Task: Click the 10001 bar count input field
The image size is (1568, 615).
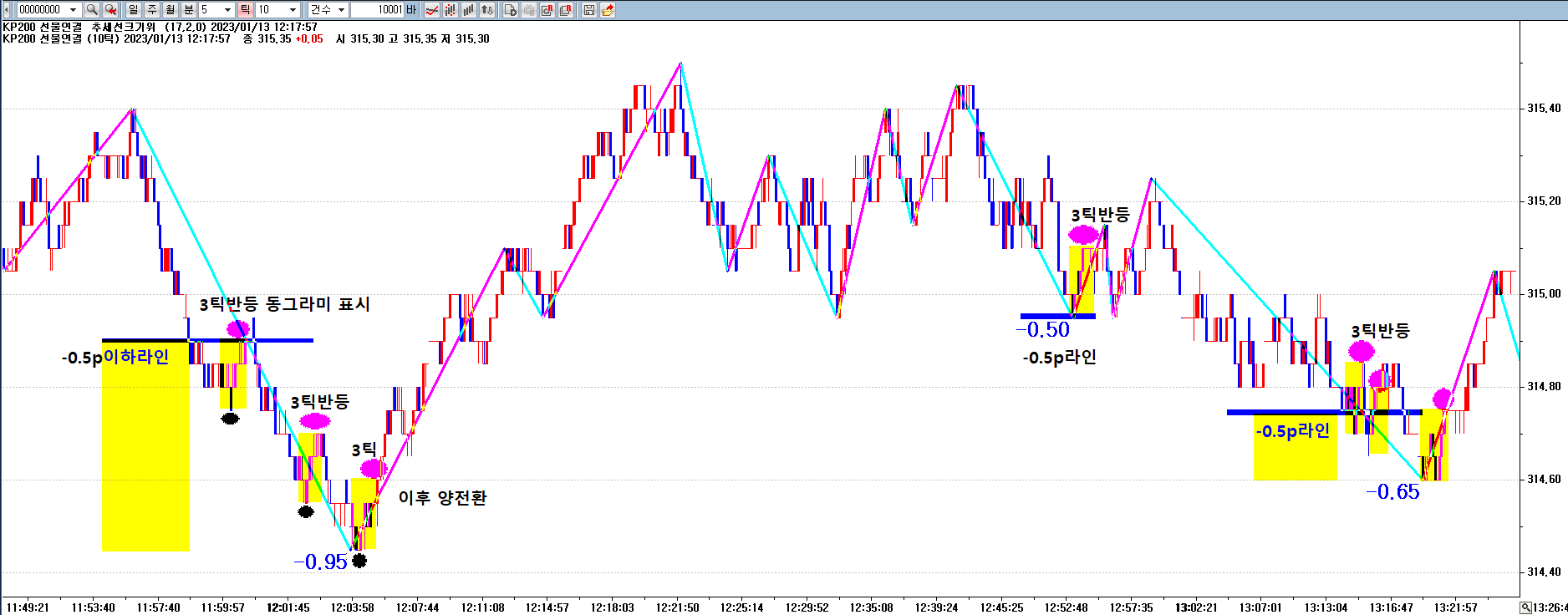Action: coord(377,10)
